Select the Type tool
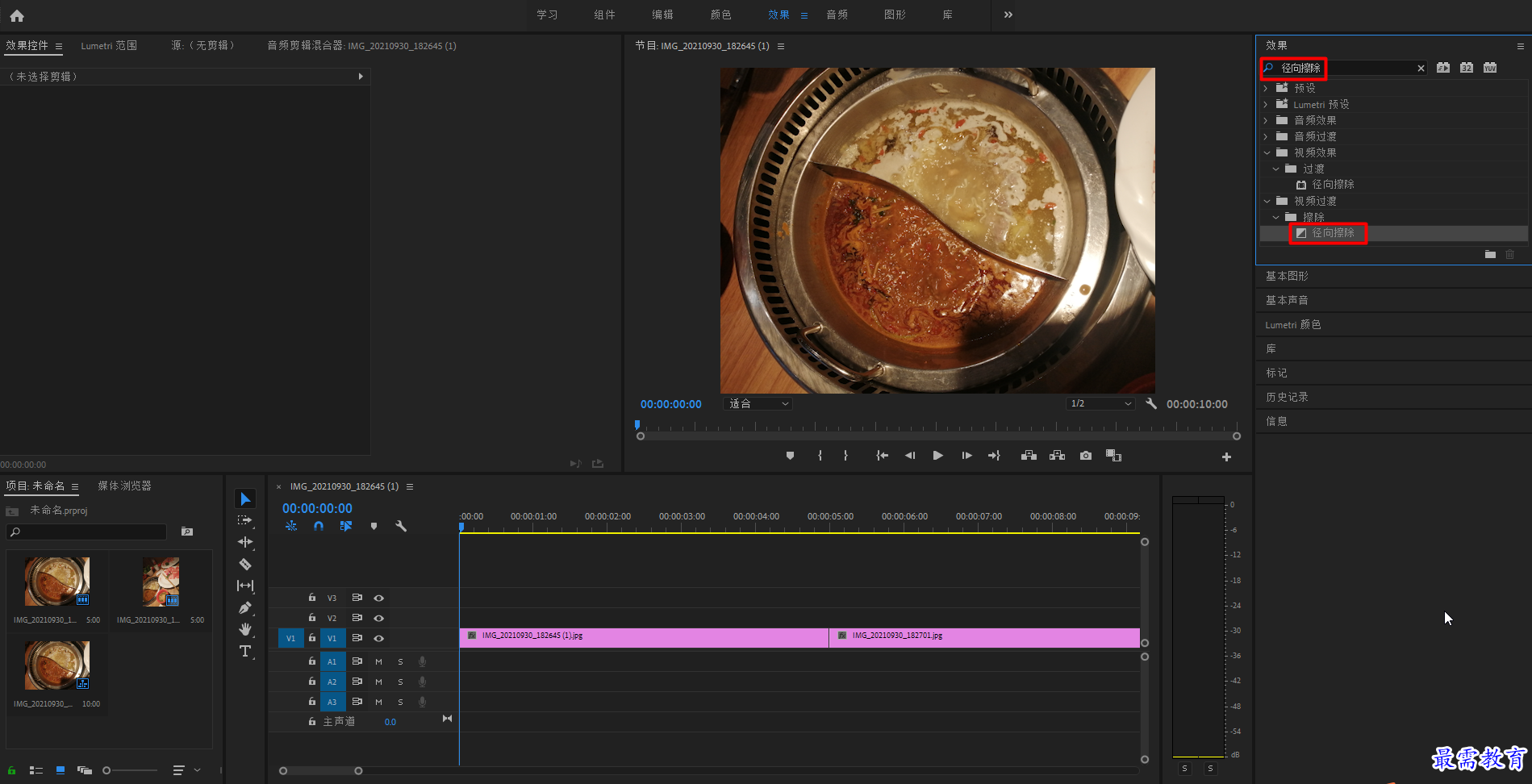The image size is (1532, 784). [245, 651]
